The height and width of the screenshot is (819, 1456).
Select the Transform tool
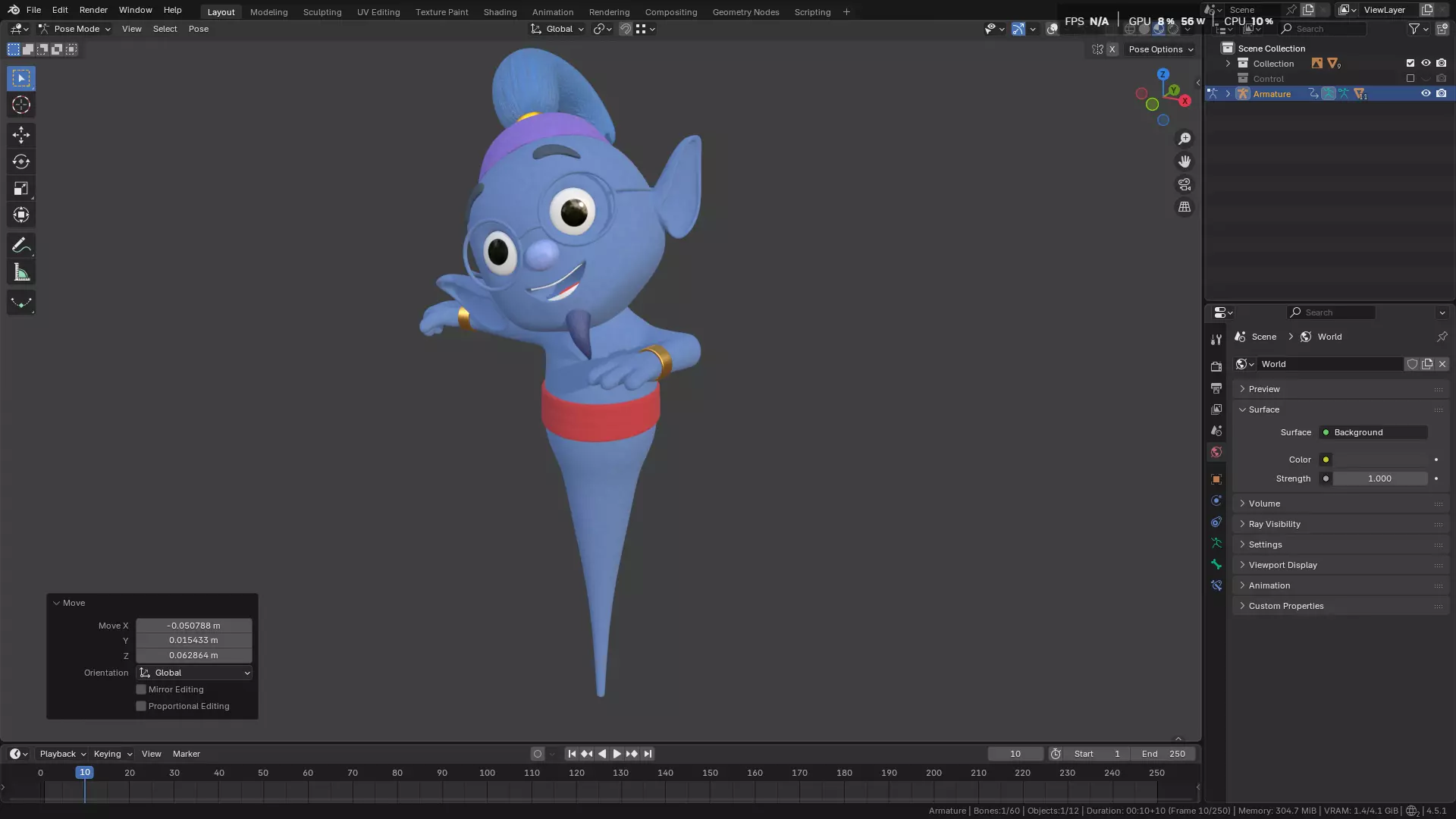(x=21, y=215)
